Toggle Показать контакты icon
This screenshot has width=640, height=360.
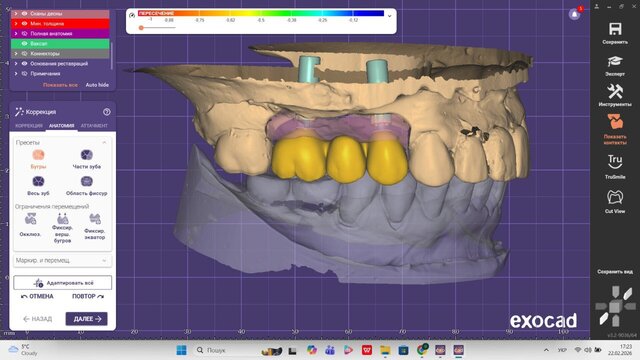(615, 122)
